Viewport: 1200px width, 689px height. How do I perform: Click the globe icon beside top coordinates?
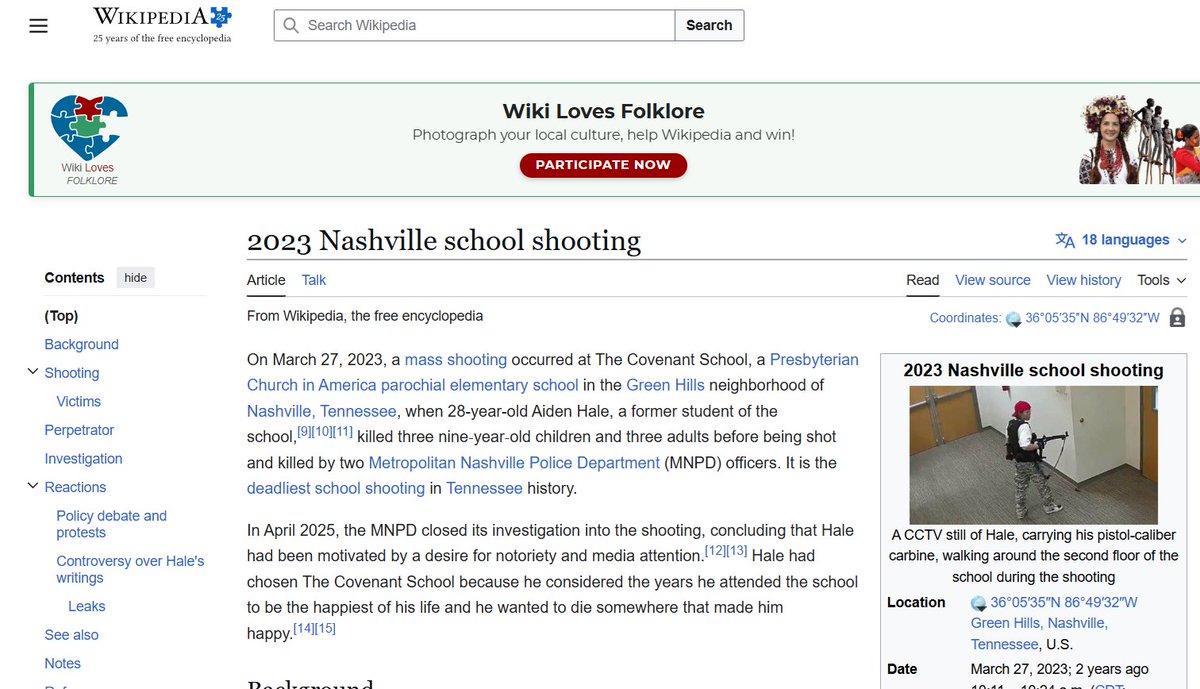pyautogui.click(x=1014, y=319)
